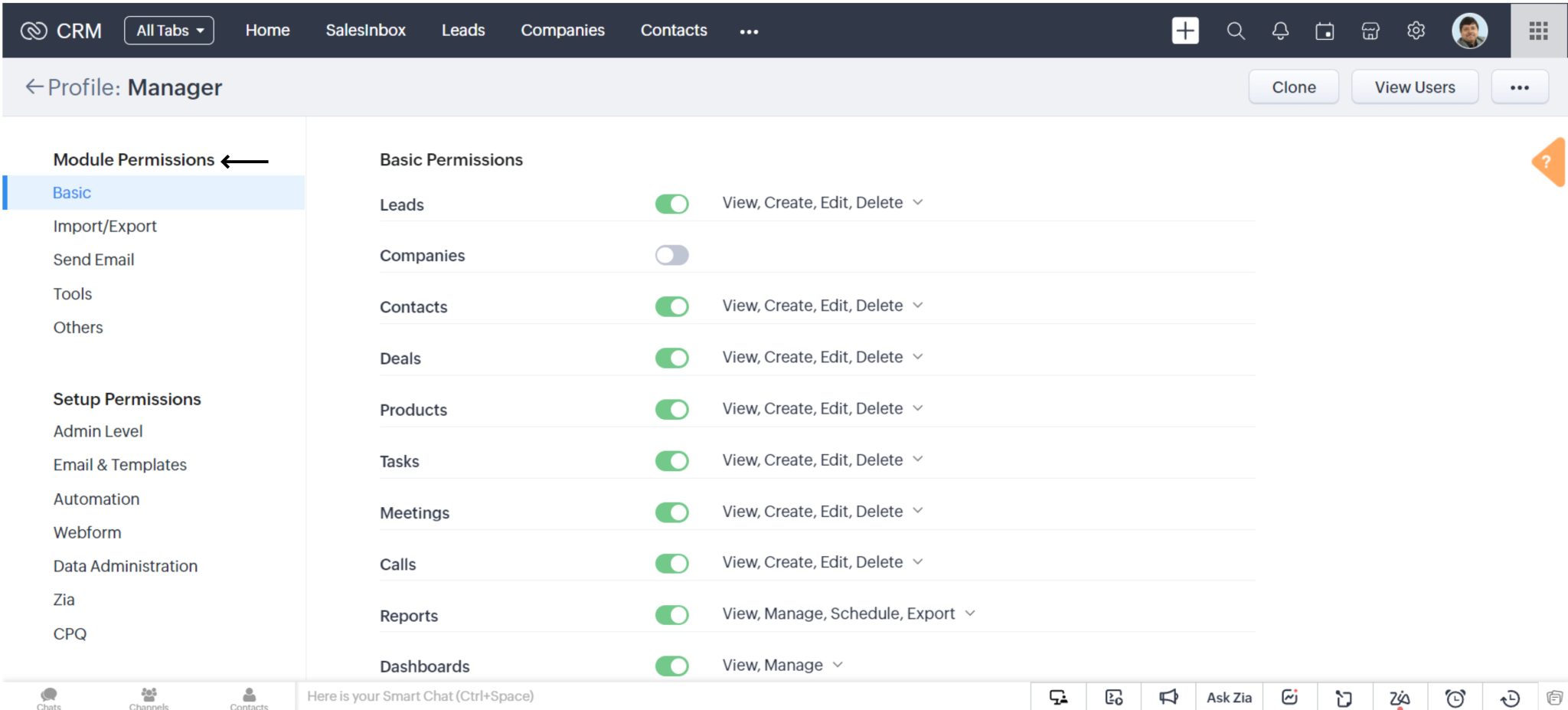
Task: Open CRM Setup via the gear icon
Action: (1416, 31)
